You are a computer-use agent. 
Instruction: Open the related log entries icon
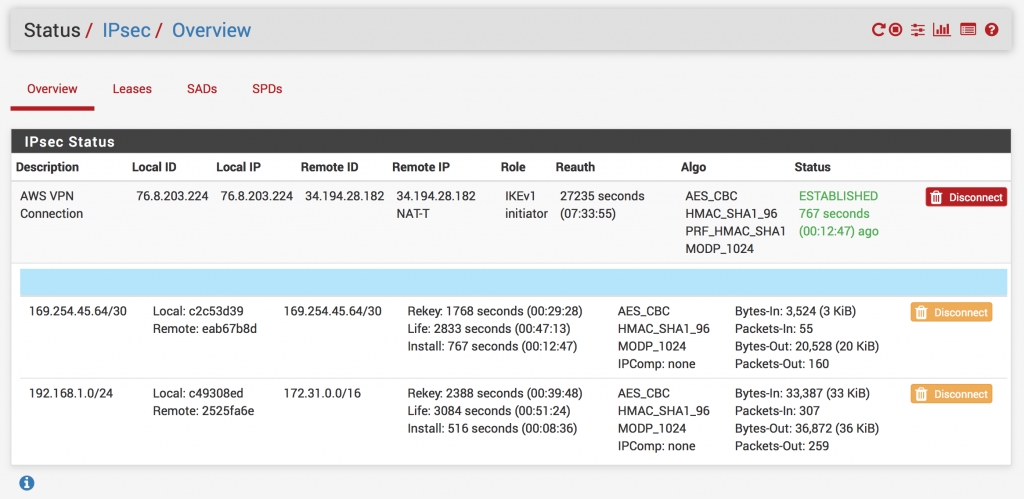(x=967, y=30)
